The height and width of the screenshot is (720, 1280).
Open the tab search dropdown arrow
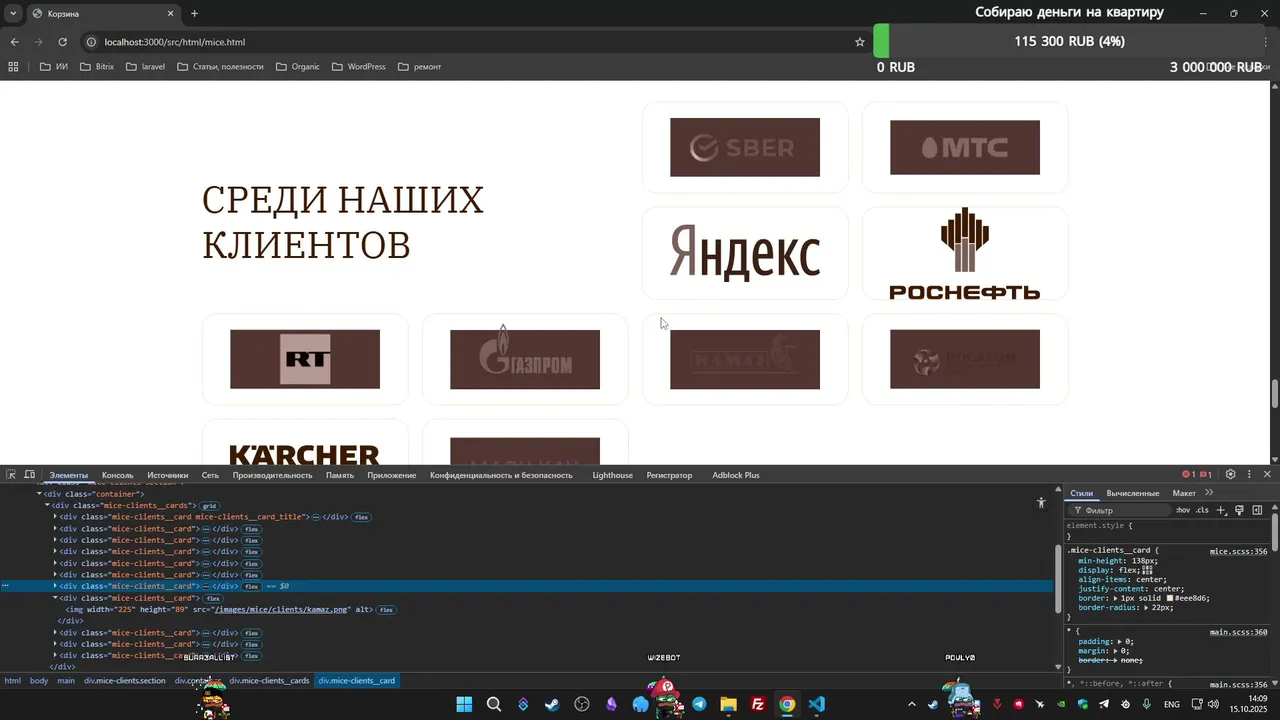(13, 14)
